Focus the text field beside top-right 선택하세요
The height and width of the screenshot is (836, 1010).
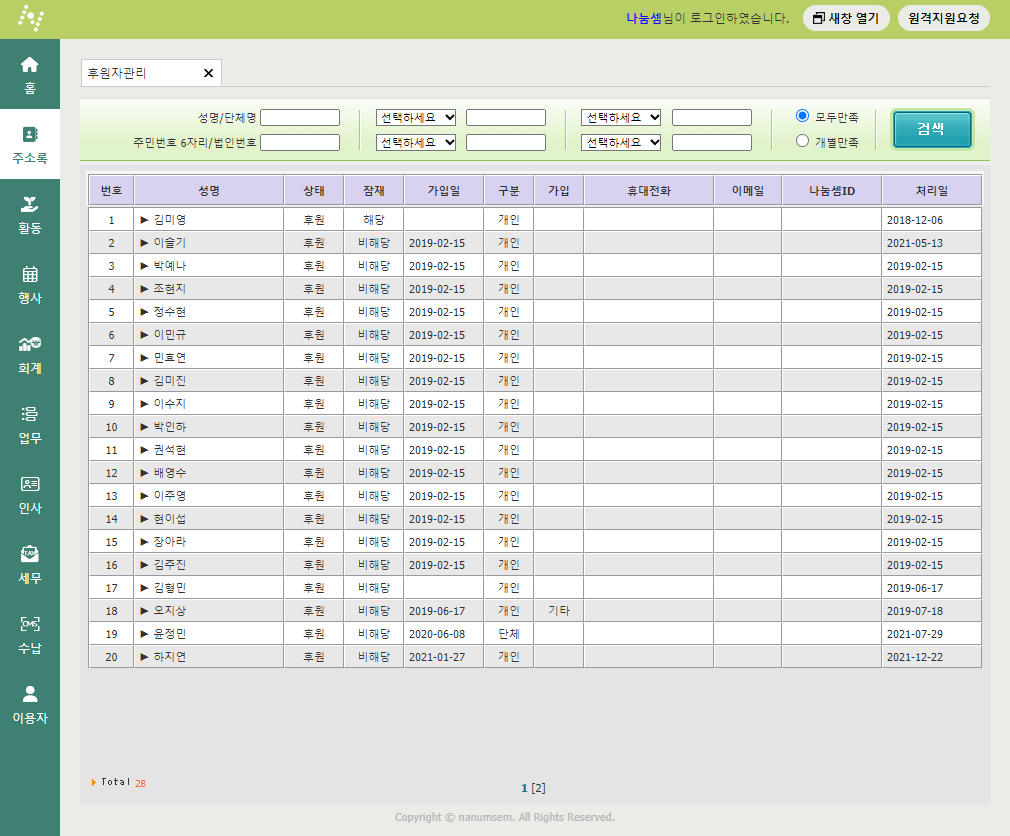click(712, 117)
